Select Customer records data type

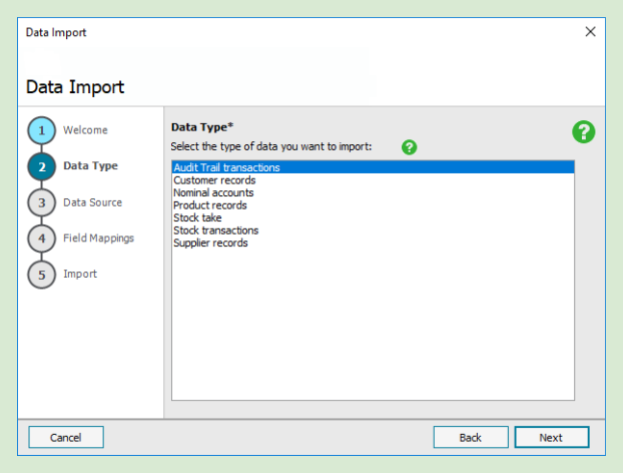point(214,181)
